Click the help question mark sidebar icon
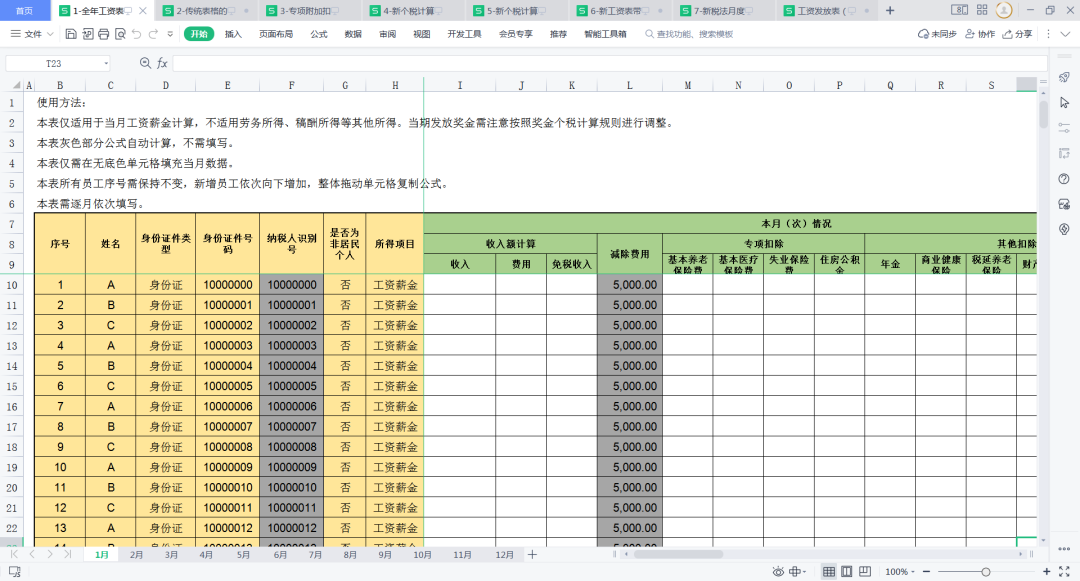The height and width of the screenshot is (581, 1080). pyautogui.click(x=1064, y=179)
